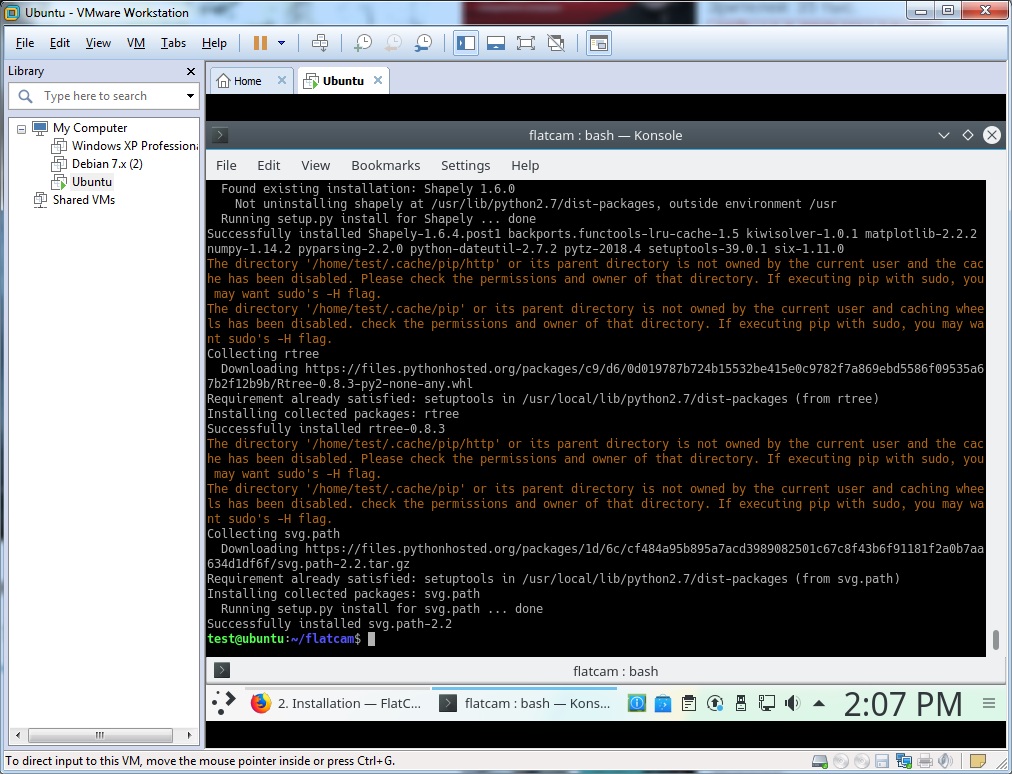Open Konsole Help menu
Viewport: 1012px width, 774px height.
tap(525, 165)
